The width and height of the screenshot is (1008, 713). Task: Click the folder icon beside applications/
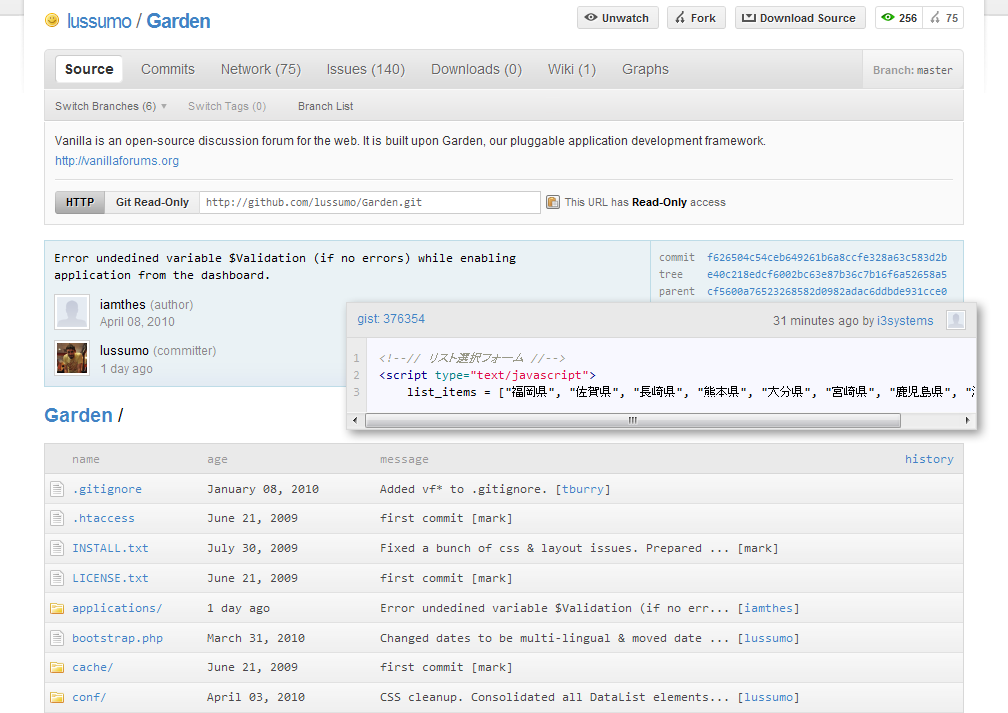pos(58,607)
